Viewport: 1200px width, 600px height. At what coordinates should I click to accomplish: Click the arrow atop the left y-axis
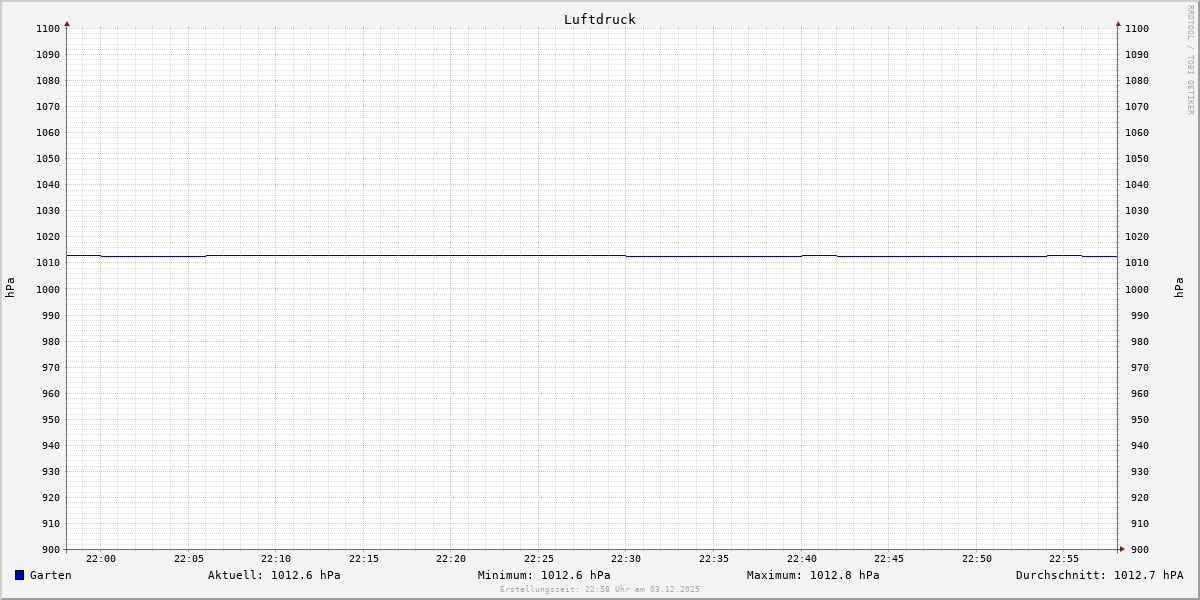coord(67,23)
